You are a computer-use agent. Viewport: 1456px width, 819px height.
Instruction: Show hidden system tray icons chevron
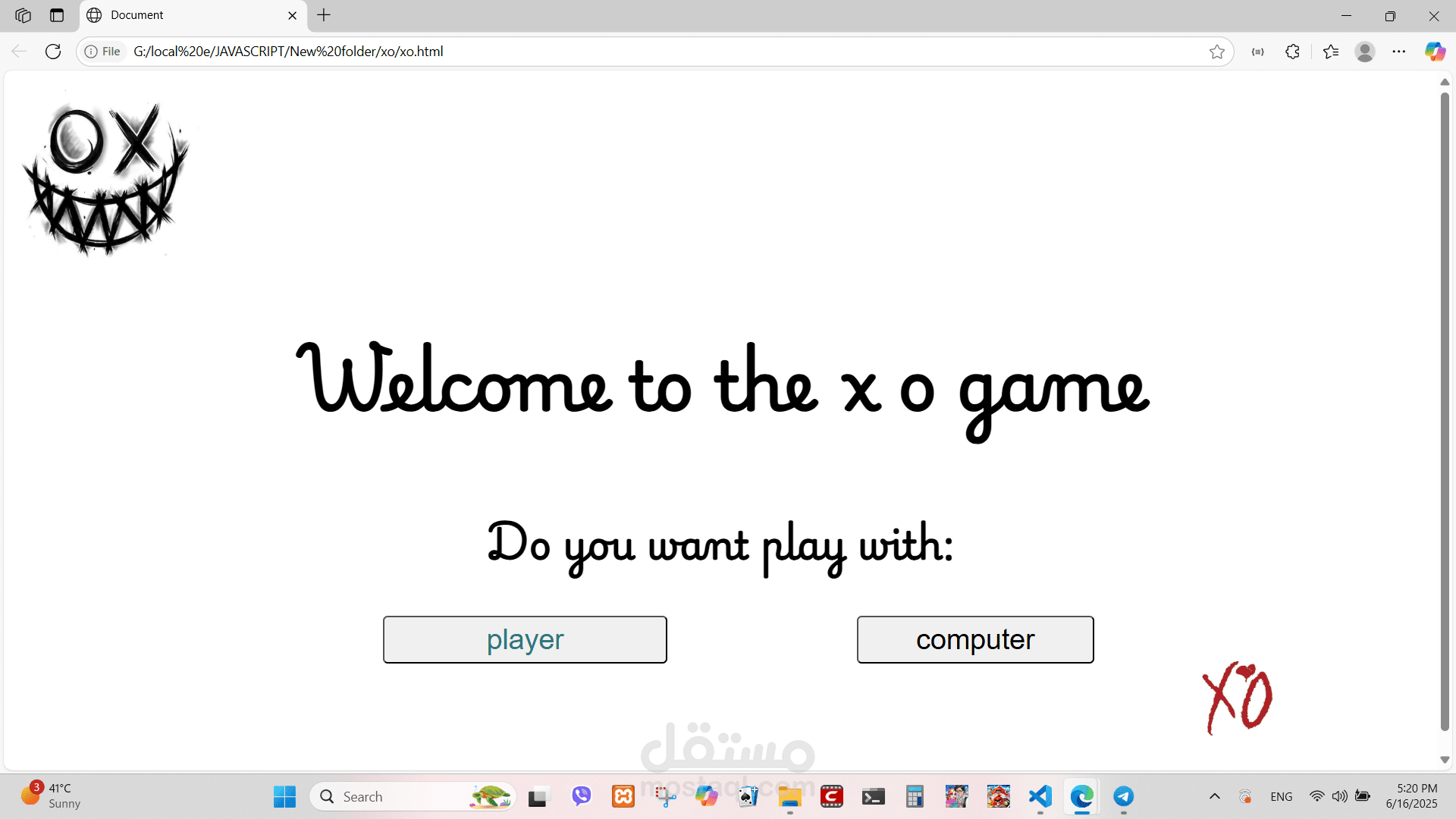coord(1215,796)
